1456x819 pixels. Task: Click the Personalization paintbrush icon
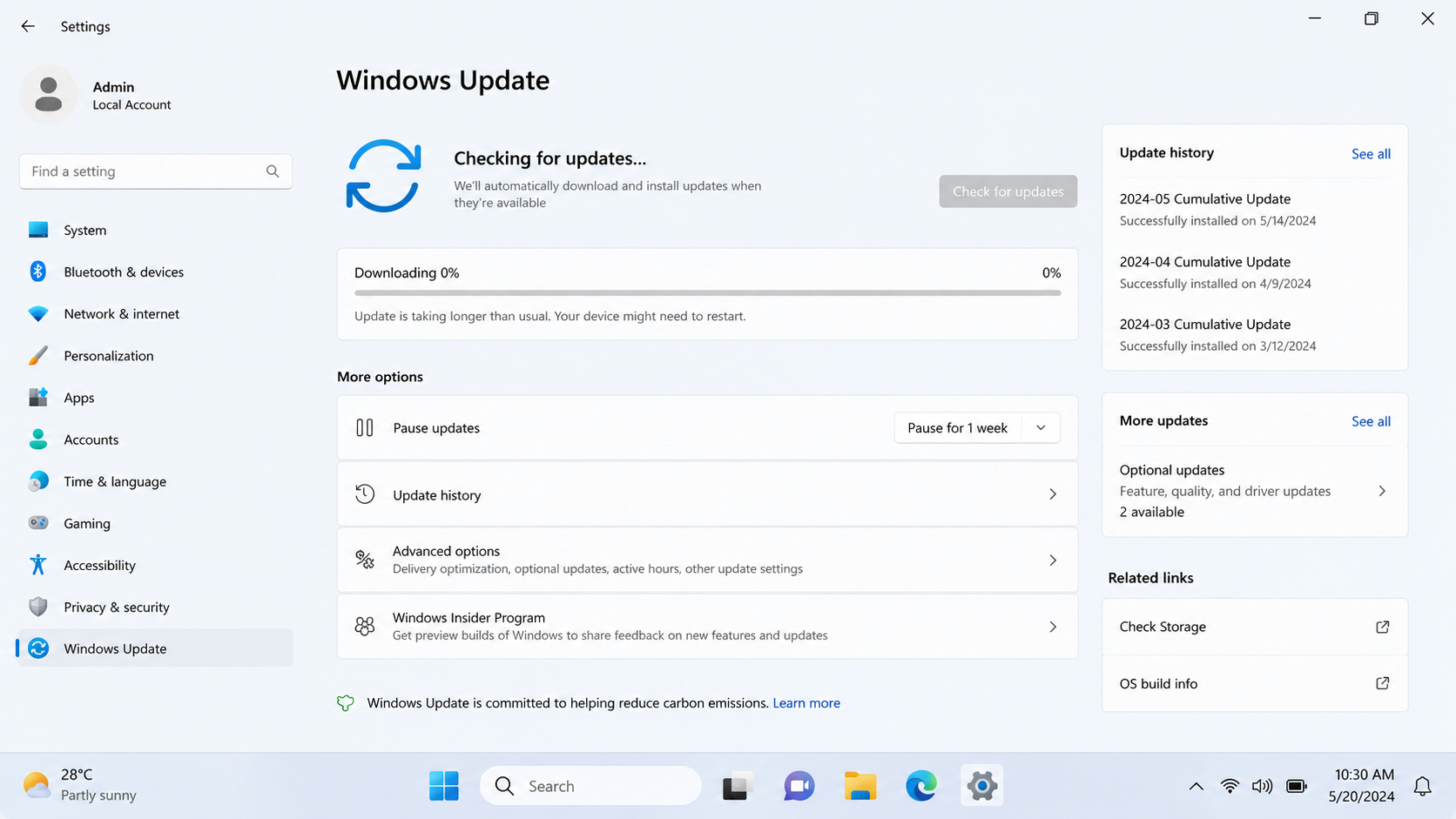click(x=38, y=355)
